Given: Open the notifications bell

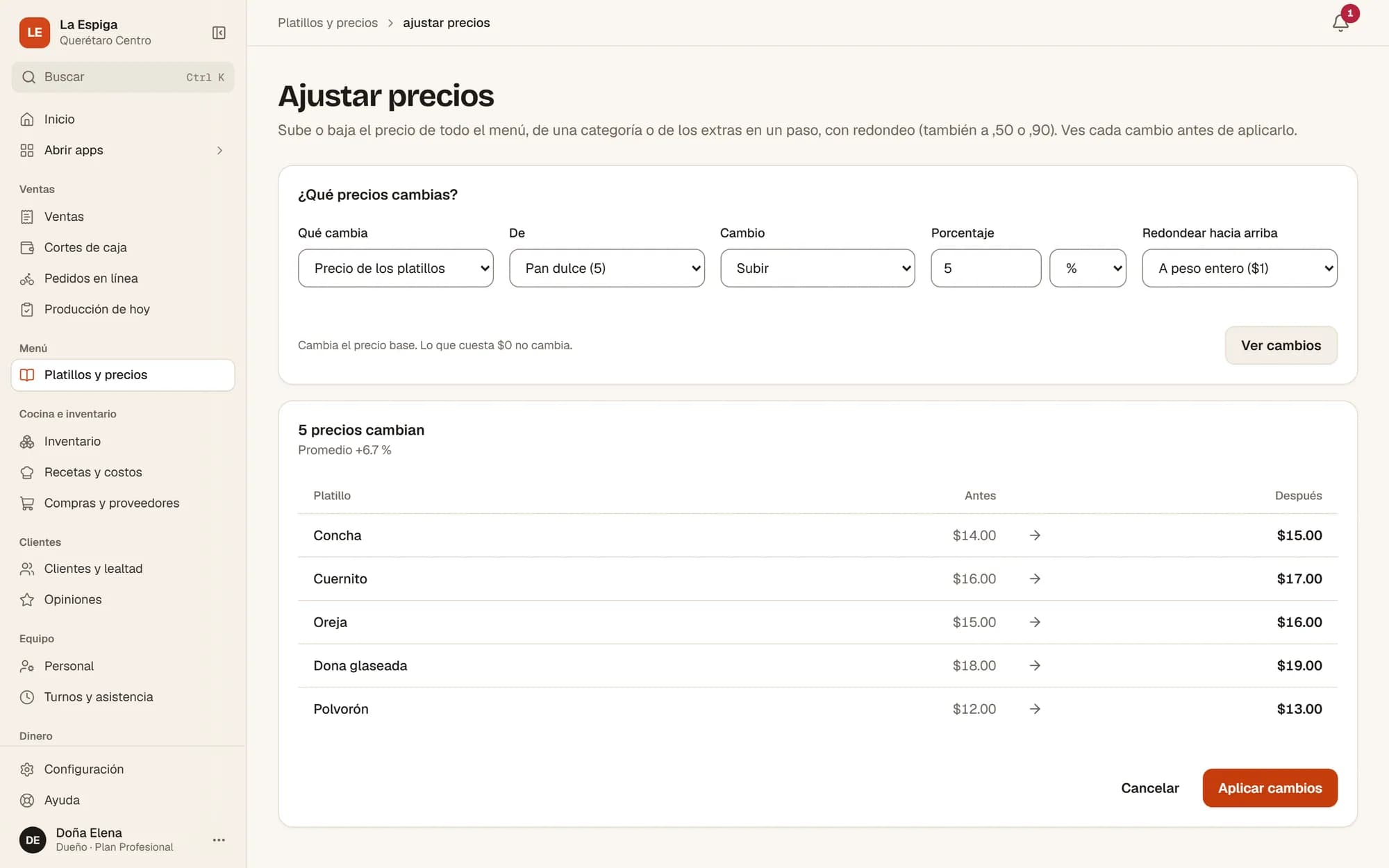Looking at the screenshot, I should [x=1340, y=23].
